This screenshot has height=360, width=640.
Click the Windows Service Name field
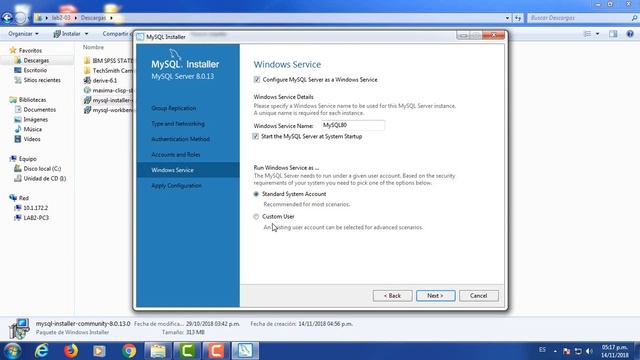(x=353, y=125)
